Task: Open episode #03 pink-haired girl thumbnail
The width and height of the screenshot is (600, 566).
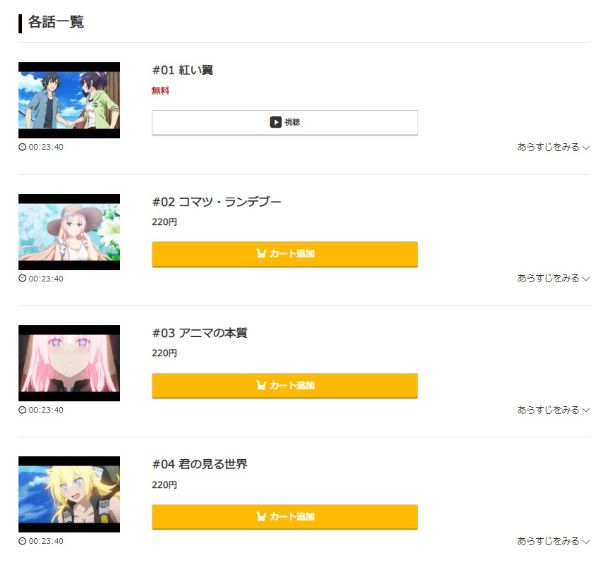Action: [69, 363]
